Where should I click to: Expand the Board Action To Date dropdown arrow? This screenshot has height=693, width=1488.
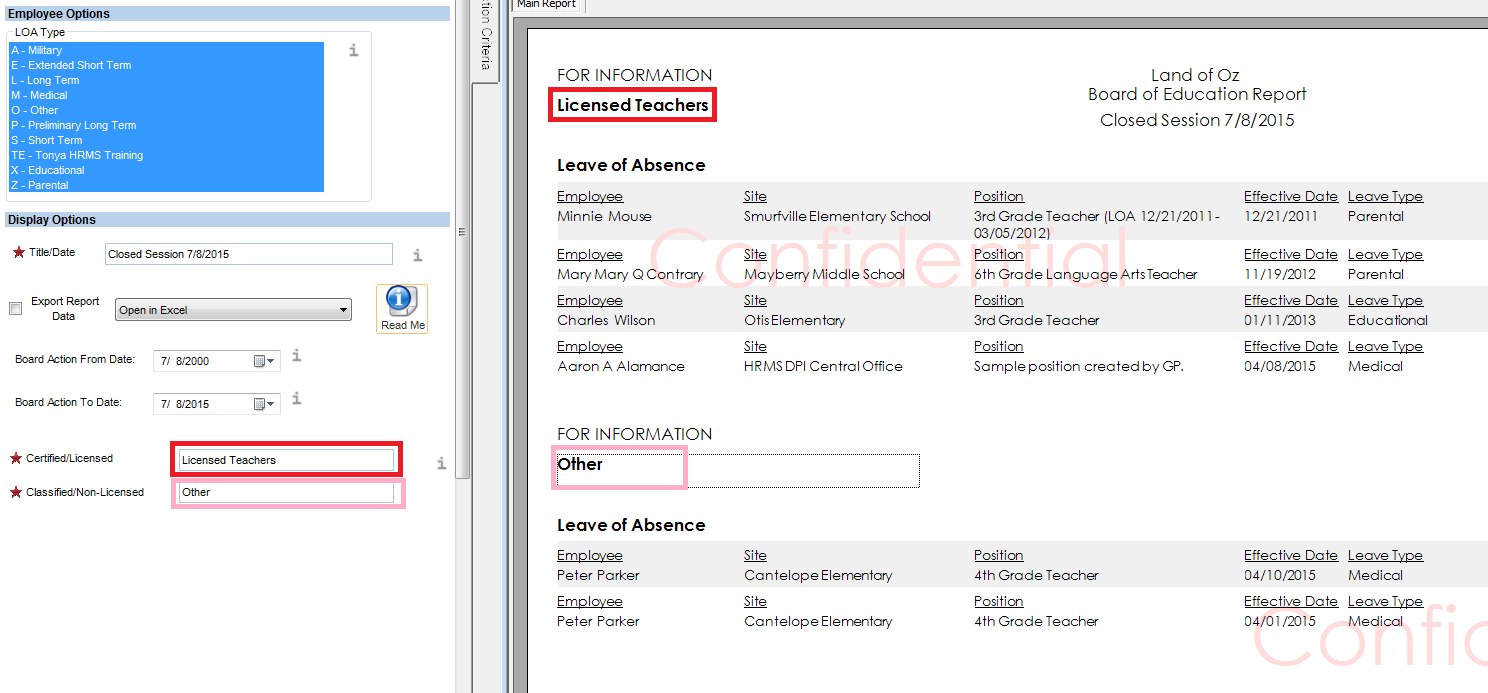(271, 403)
